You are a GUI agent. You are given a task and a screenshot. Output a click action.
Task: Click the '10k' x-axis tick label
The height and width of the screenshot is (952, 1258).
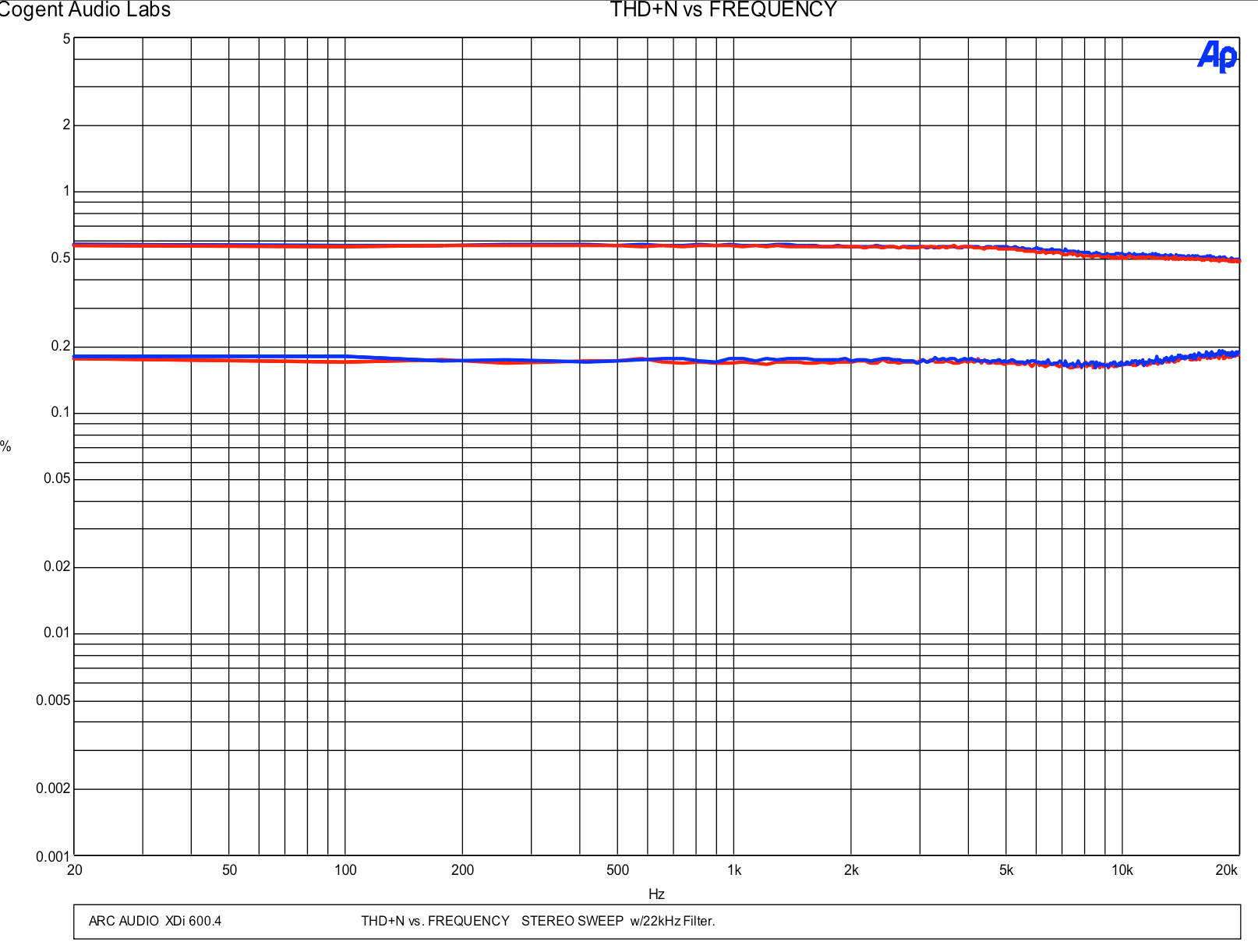[1122, 870]
